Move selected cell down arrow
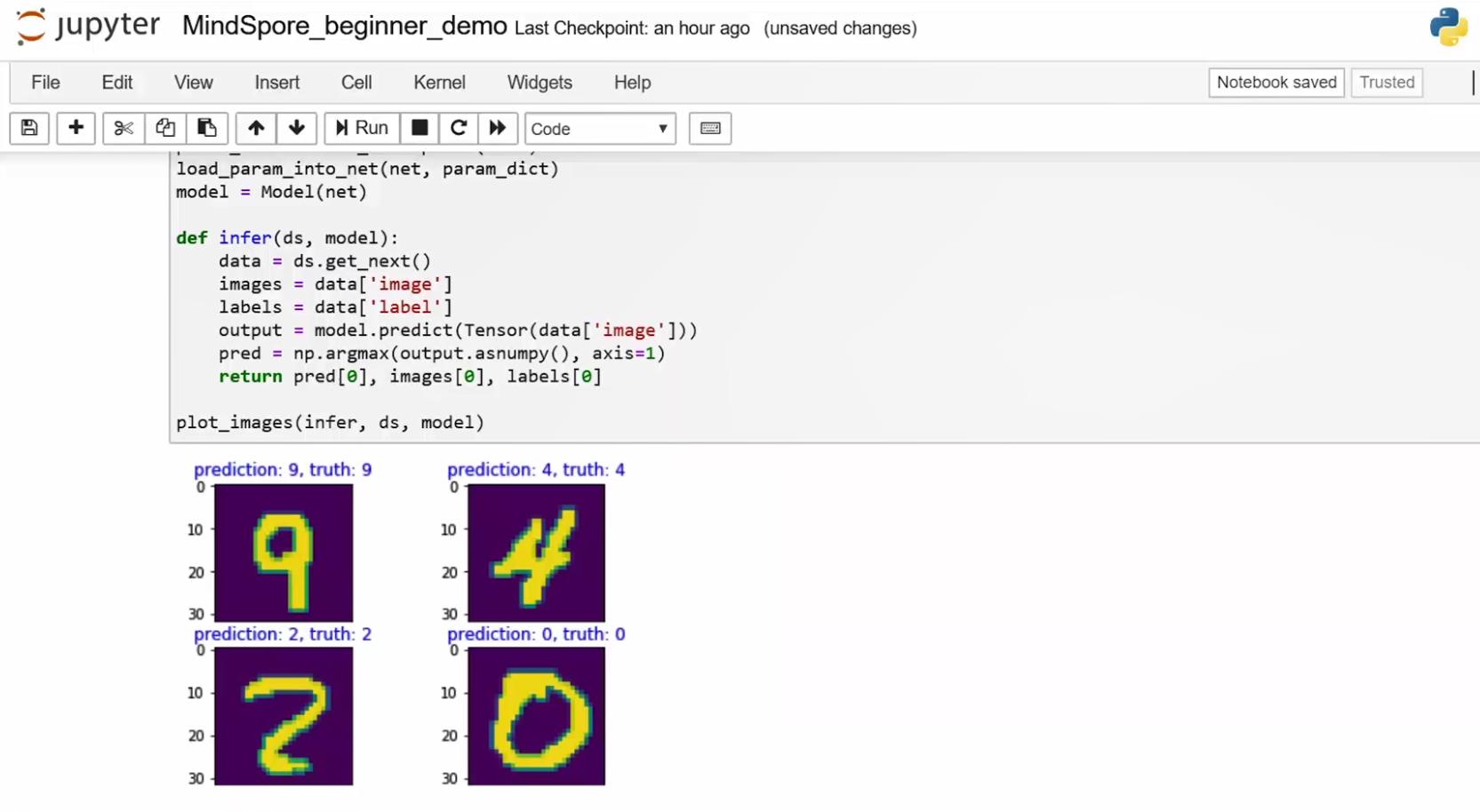 pos(297,128)
